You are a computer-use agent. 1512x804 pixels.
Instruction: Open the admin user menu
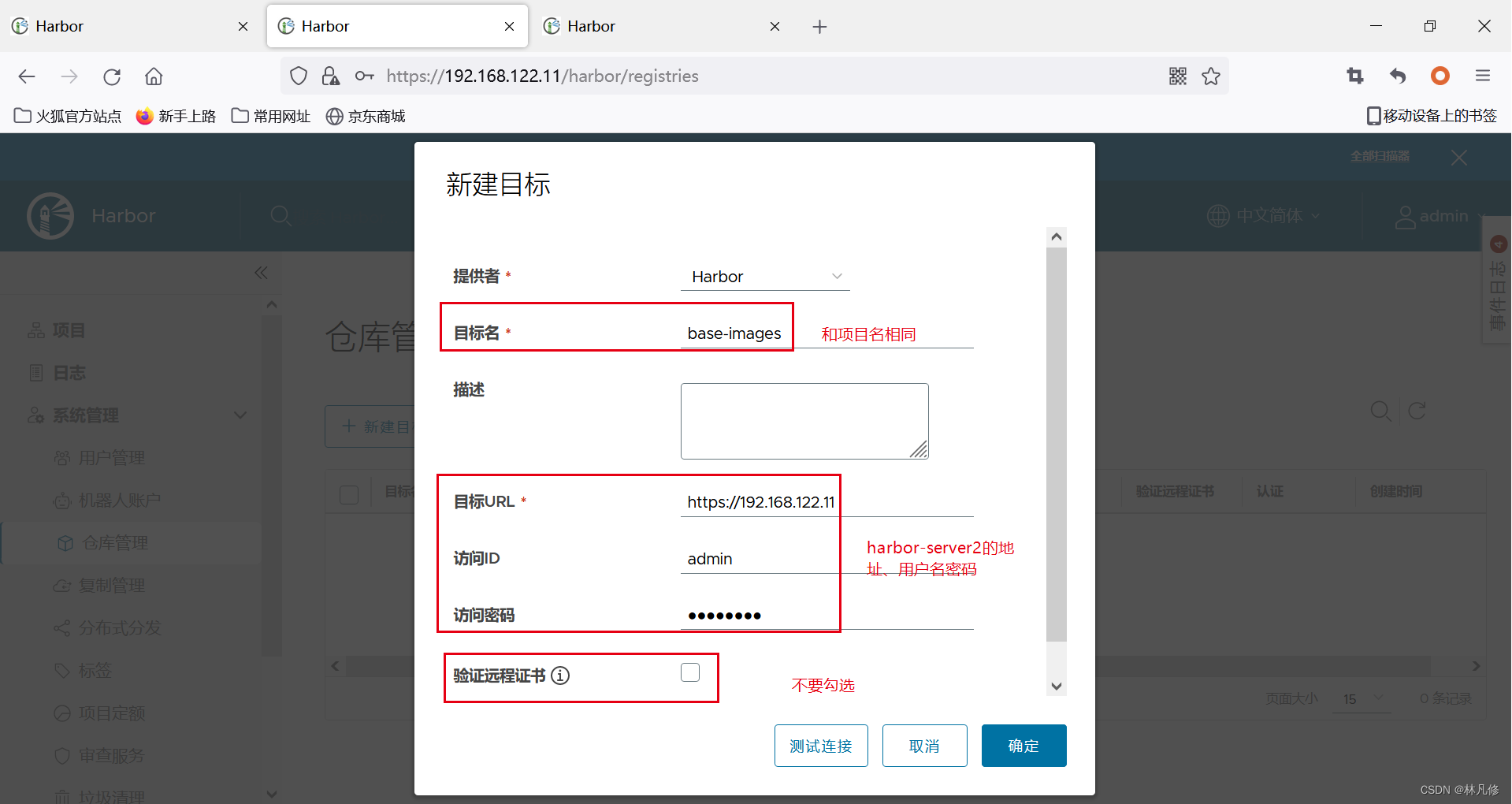coord(1439,216)
